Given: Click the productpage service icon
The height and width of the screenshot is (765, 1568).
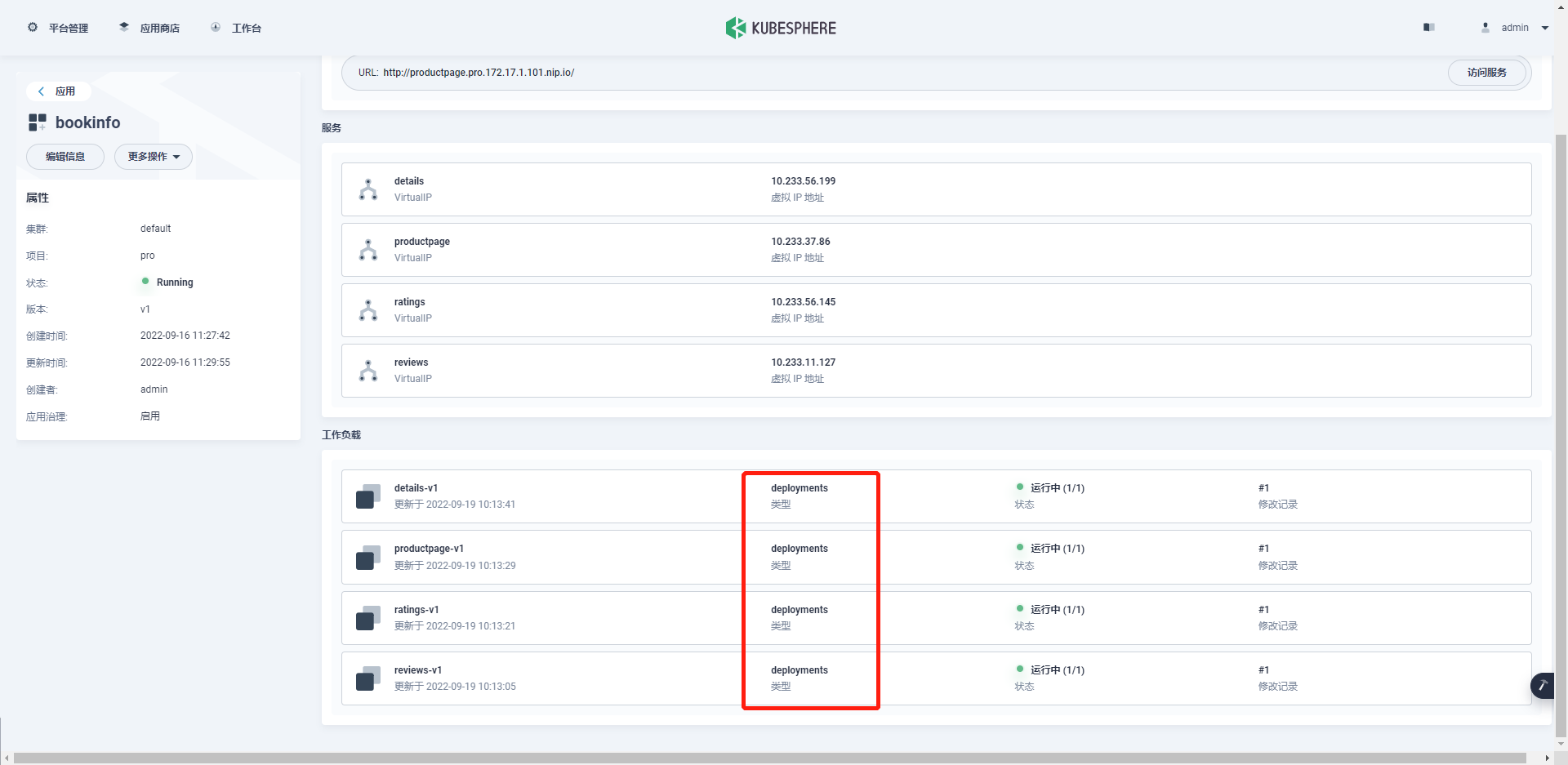Looking at the screenshot, I should 368,250.
